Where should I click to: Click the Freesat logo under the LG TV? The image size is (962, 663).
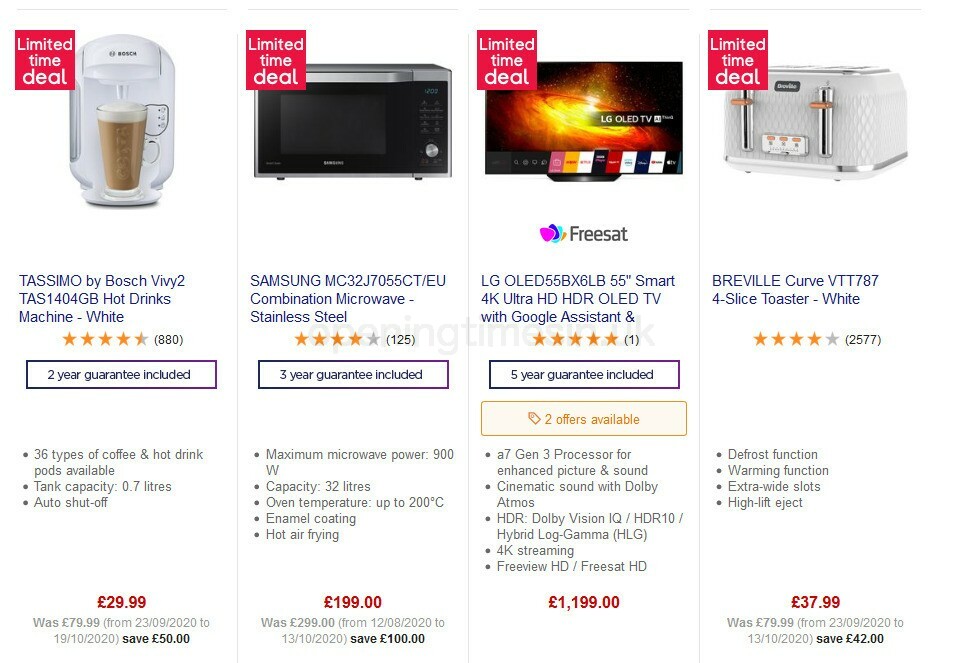pyautogui.click(x=584, y=233)
